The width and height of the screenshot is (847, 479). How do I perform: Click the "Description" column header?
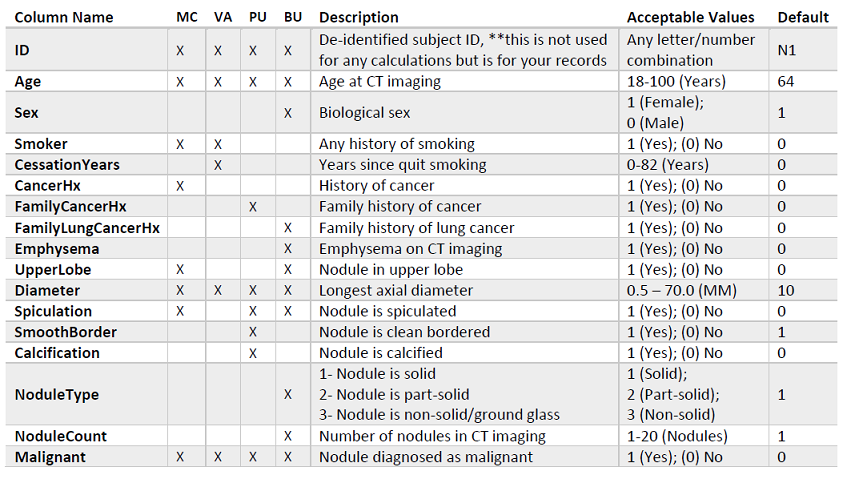click(359, 17)
